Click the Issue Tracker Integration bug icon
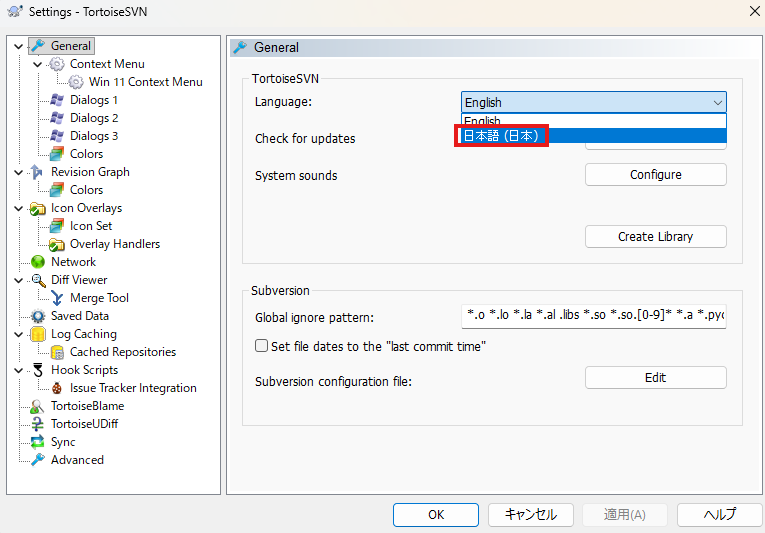This screenshot has height=533, width=765. point(57,388)
